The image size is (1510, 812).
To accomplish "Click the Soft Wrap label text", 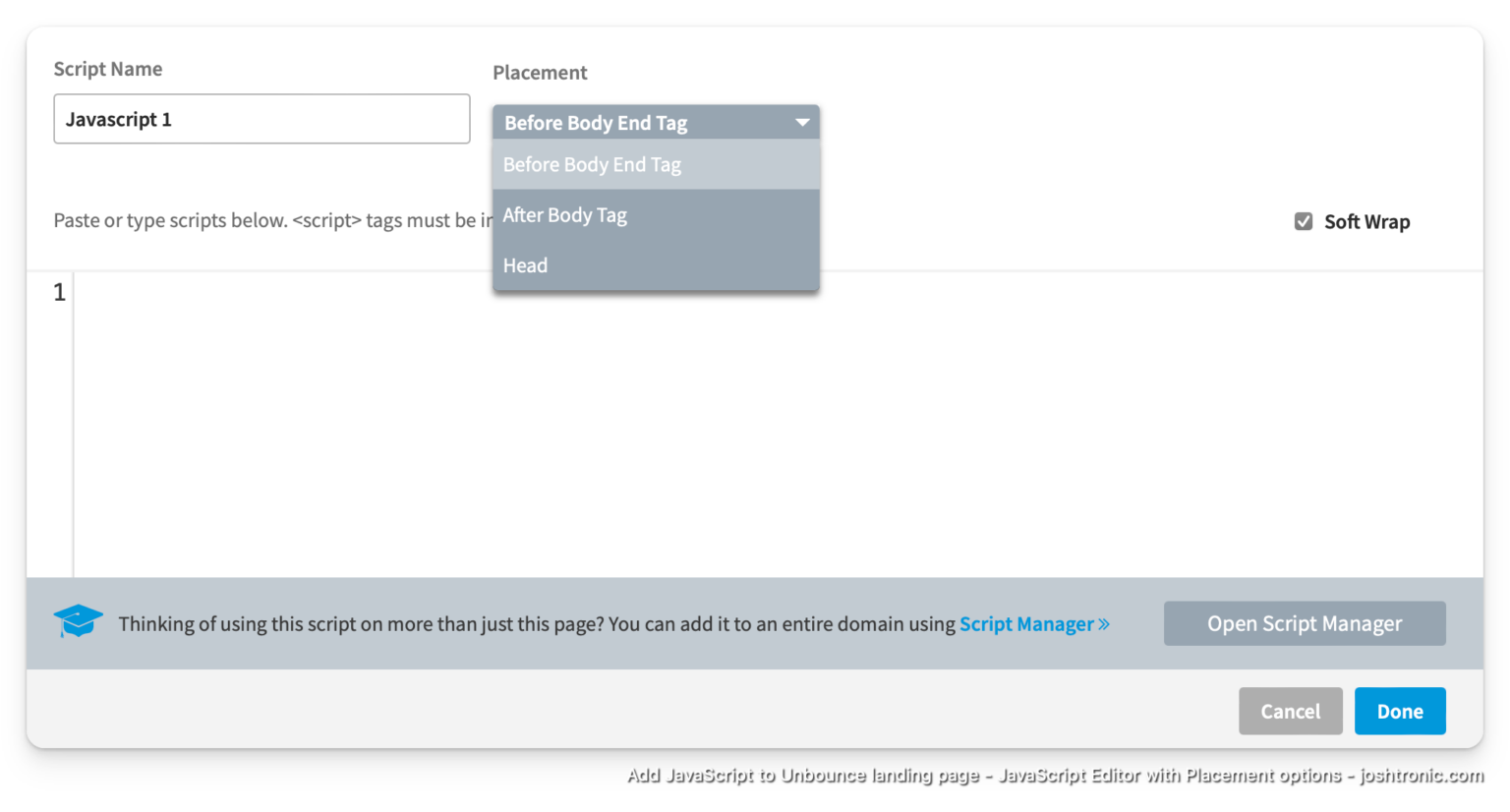I will pyautogui.click(x=1366, y=221).
